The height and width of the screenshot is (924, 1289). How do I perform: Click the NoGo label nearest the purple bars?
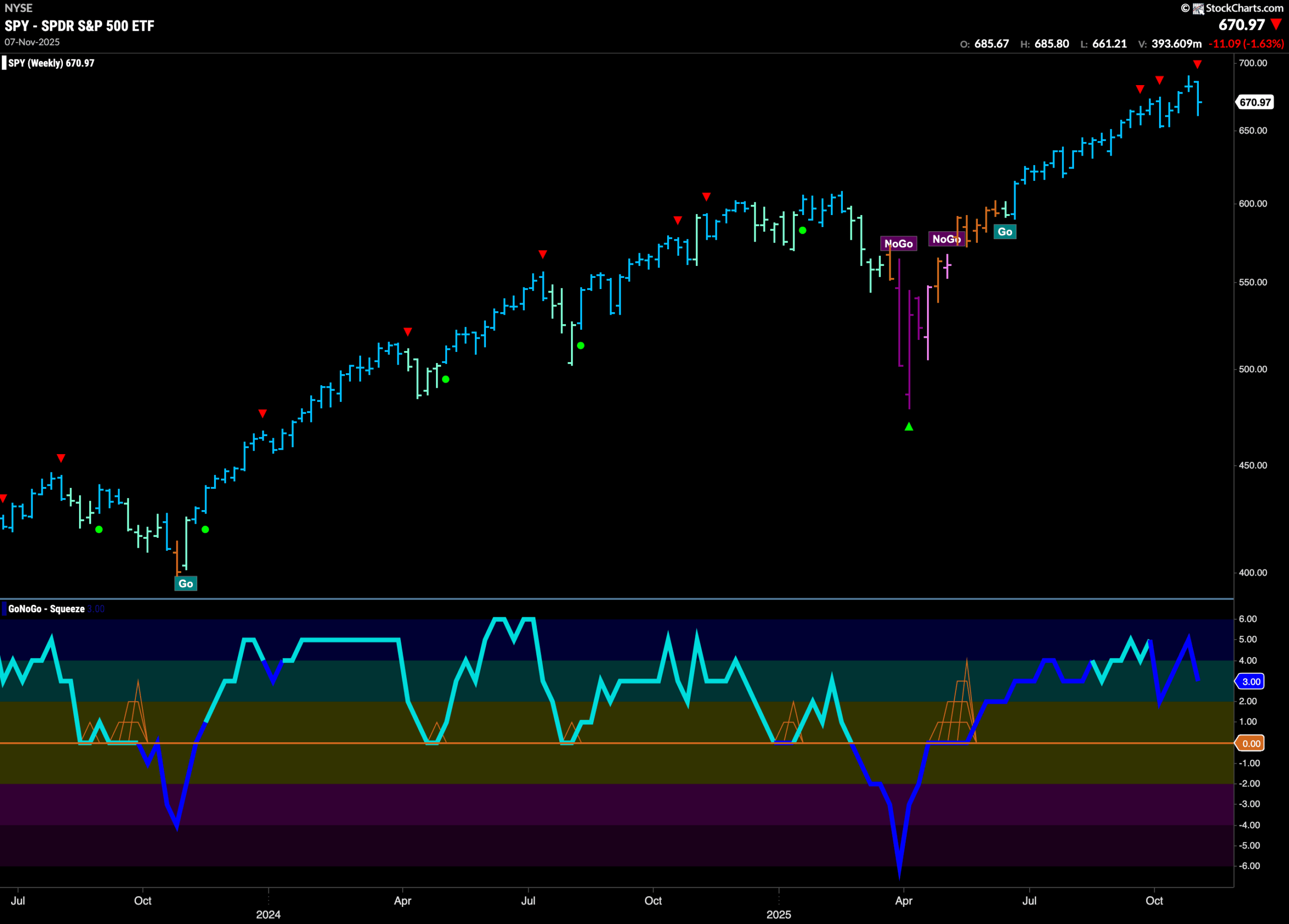click(x=899, y=243)
